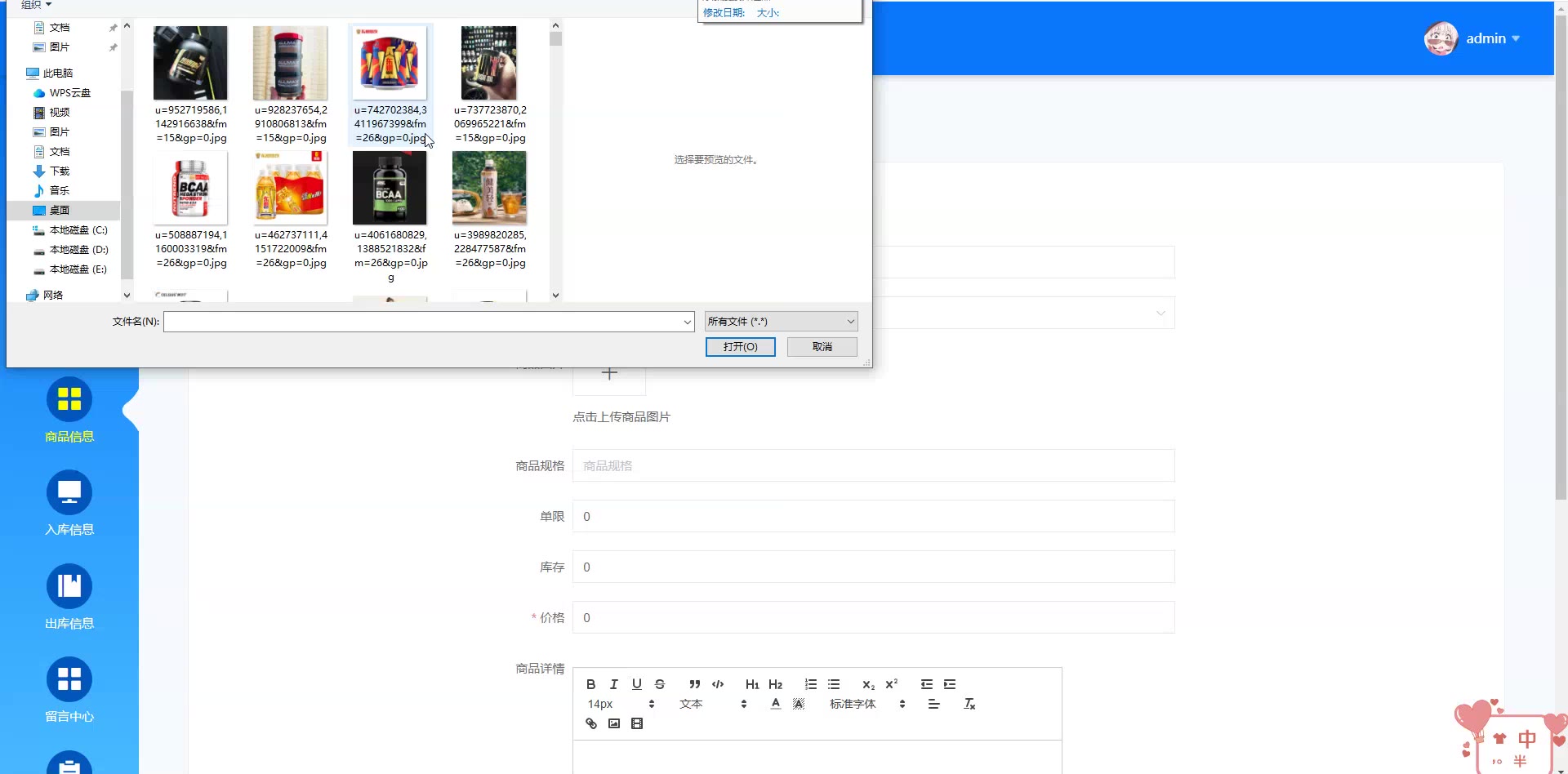Open the 留言中心 sidebar section

click(x=69, y=690)
